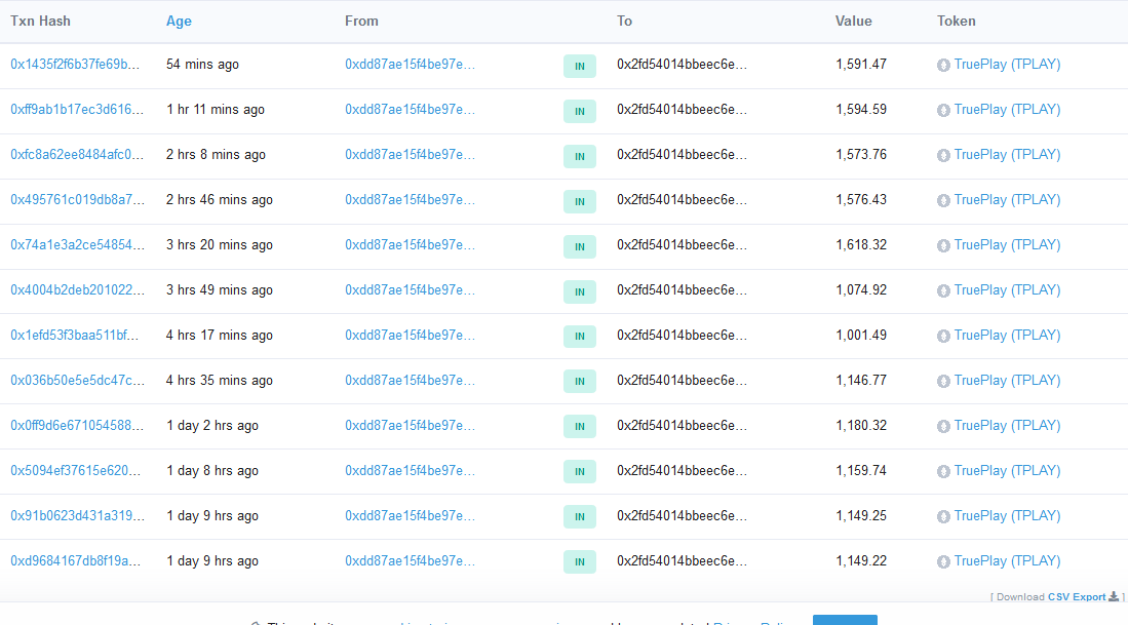Open transaction hash 0xff9ab1b17ec3d616
This screenshot has height=625, width=1128.
77,109
